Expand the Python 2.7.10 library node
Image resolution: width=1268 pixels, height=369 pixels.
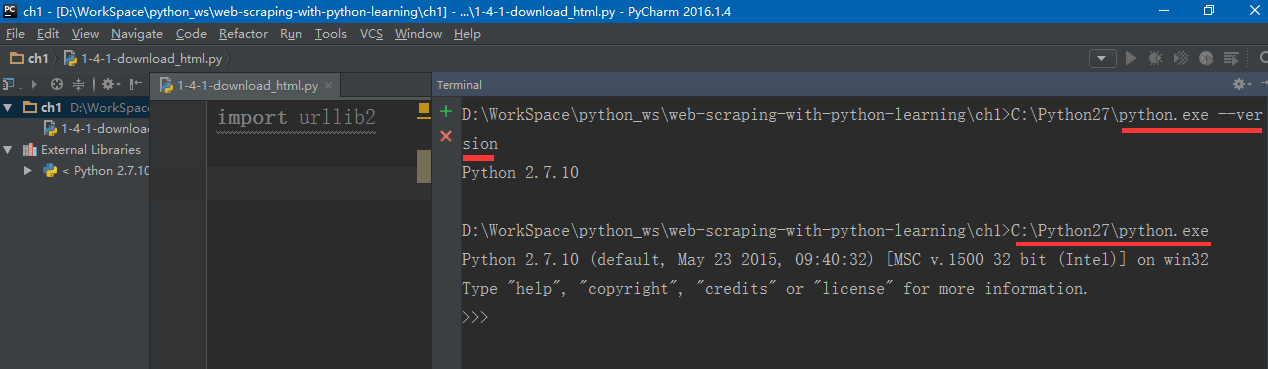[28, 170]
